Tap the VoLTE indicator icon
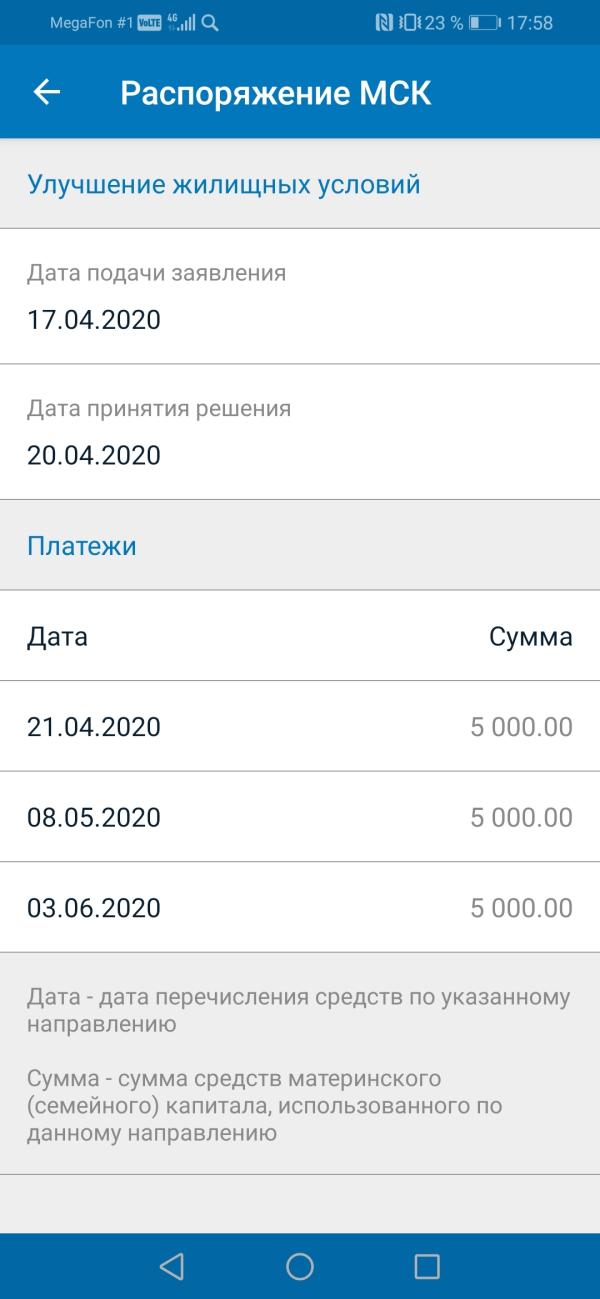Image resolution: width=600 pixels, height=1299 pixels. pyautogui.click(x=149, y=22)
